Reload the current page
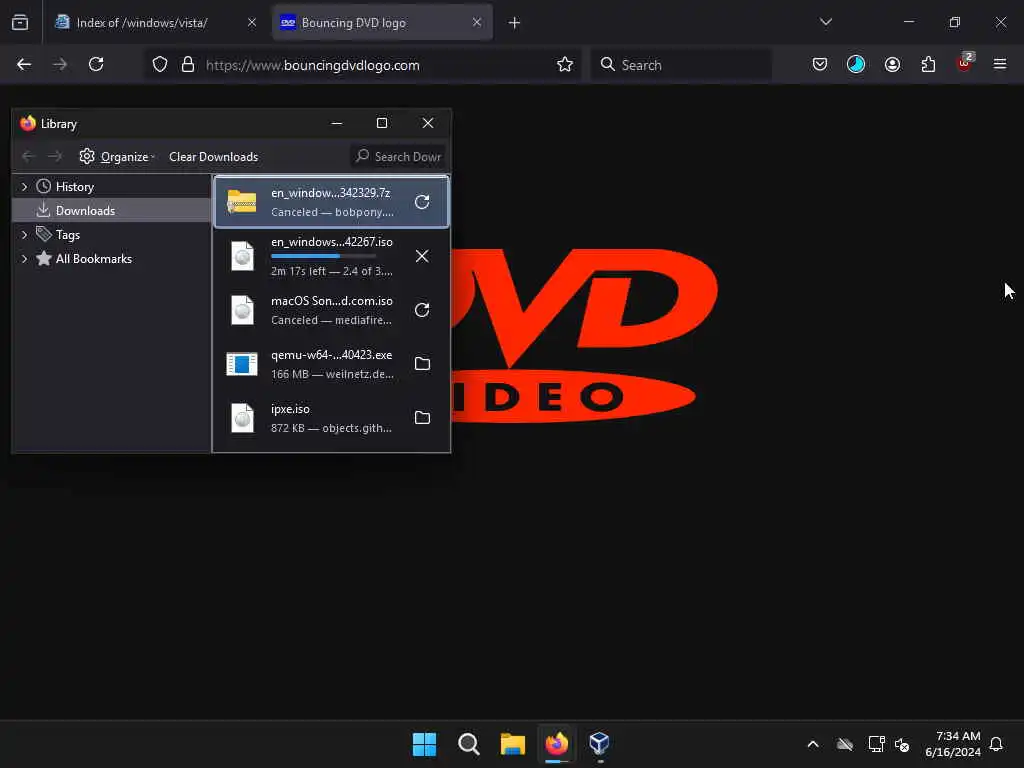 tap(96, 65)
